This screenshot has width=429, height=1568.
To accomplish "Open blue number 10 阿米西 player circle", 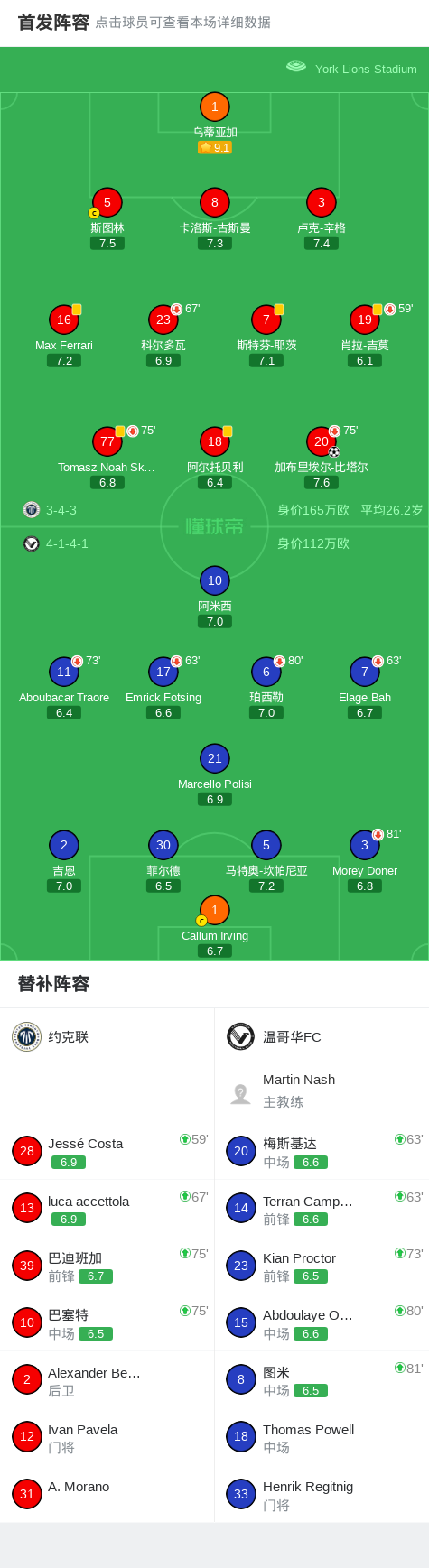I will click(x=214, y=580).
